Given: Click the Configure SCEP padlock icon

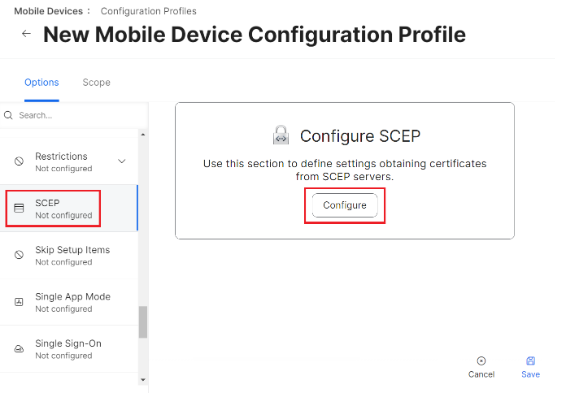Looking at the screenshot, I should point(281,135).
